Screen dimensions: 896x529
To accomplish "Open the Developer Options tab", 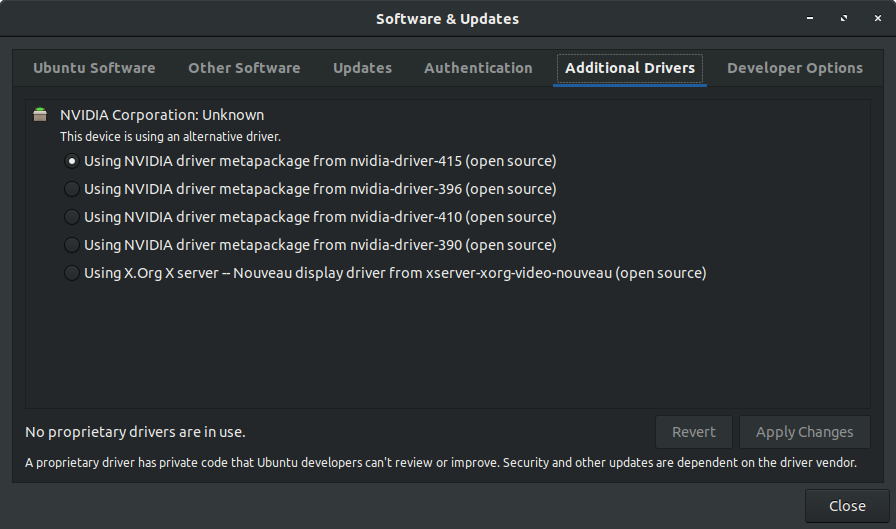I will click(x=795, y=68).
